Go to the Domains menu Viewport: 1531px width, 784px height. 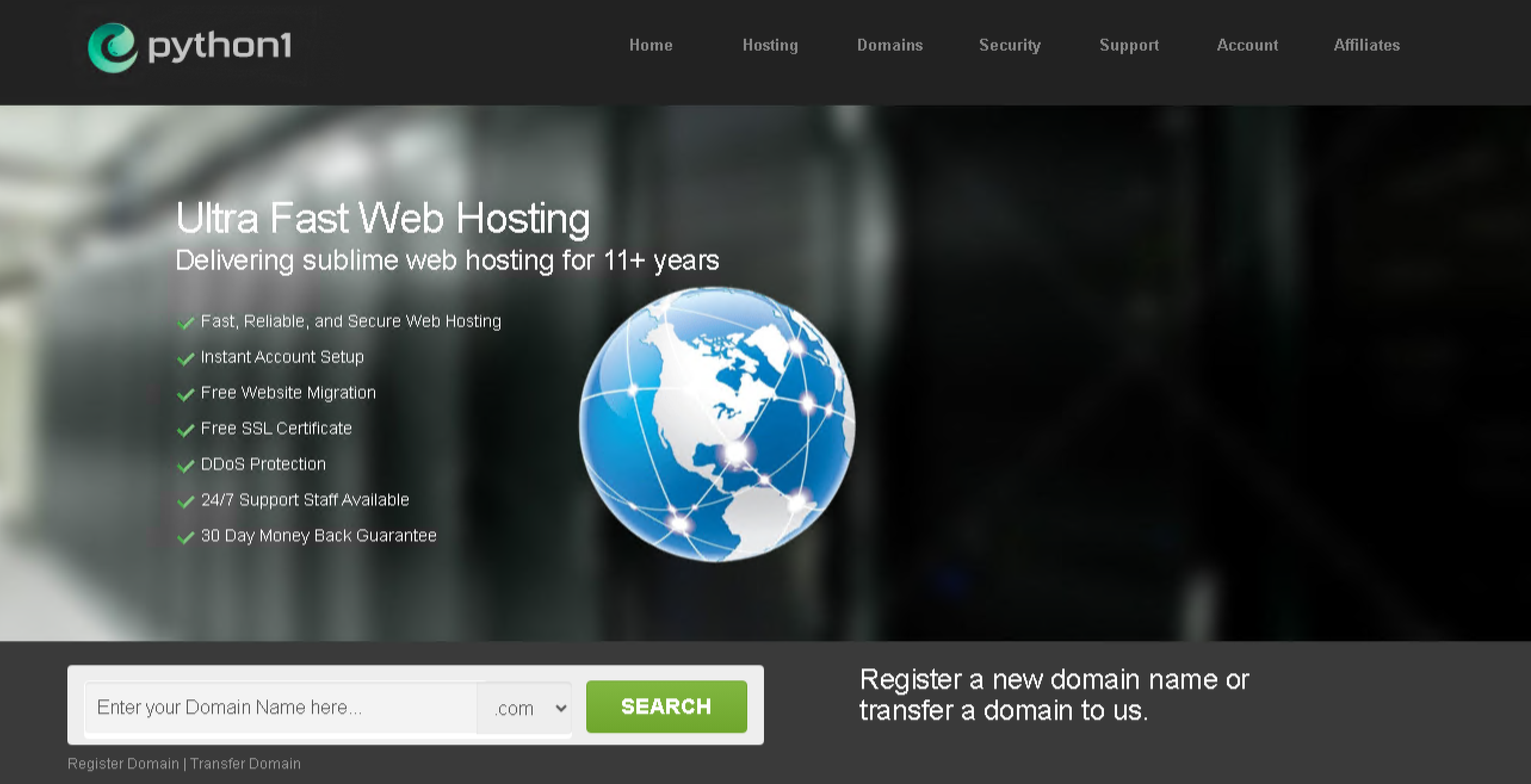tap(890, 45)
